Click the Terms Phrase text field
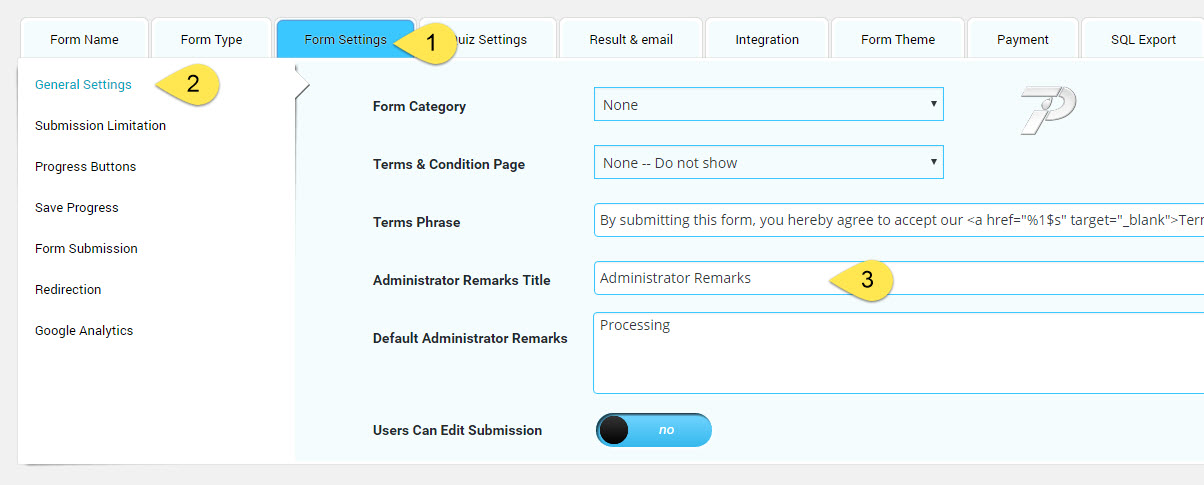This screenshot has width=1204, height=485. [x=899, y=220]
